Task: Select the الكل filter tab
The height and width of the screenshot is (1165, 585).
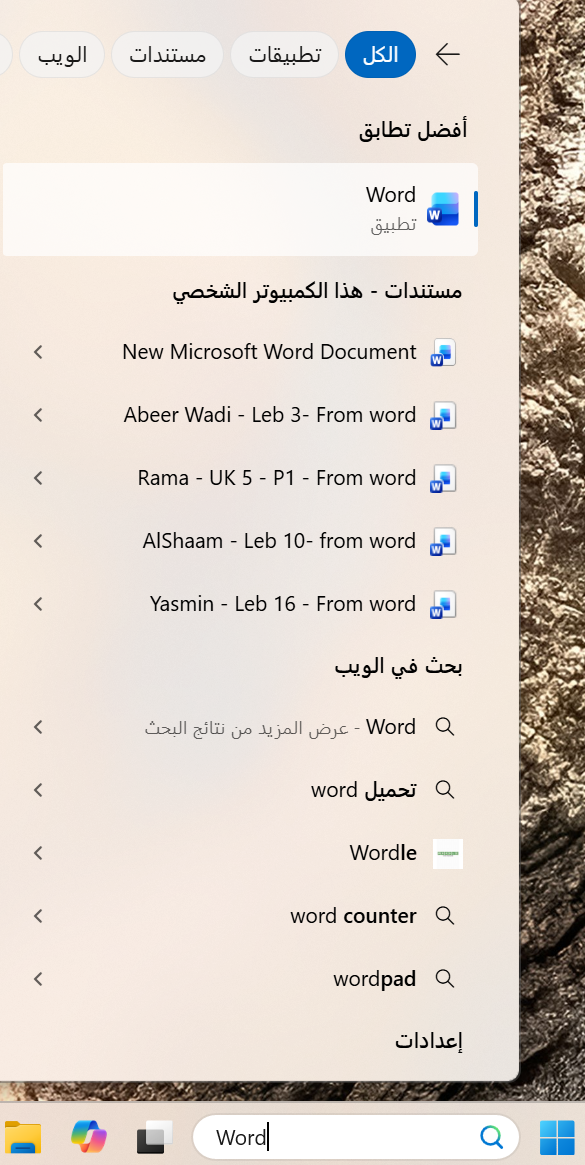Action: coord(381,54)
